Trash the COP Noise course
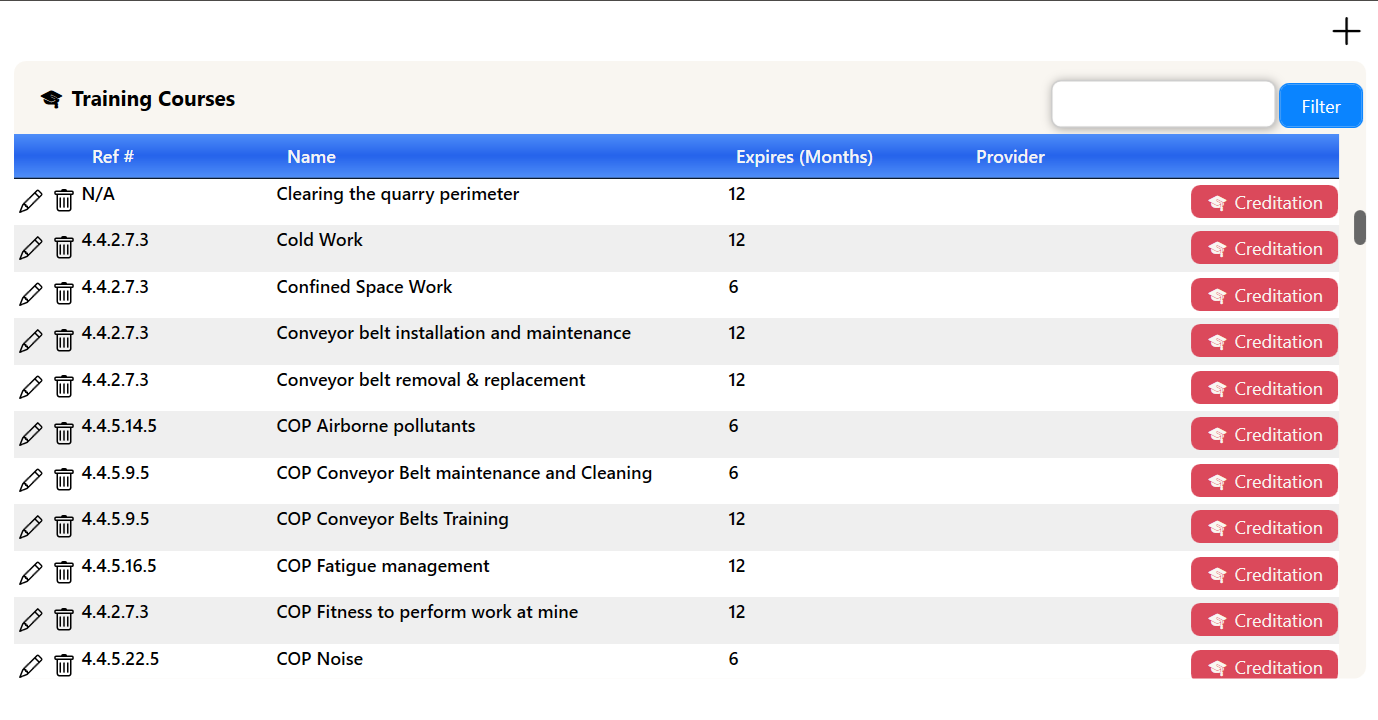Screen dimensions: 1378x720 [64, 666]
